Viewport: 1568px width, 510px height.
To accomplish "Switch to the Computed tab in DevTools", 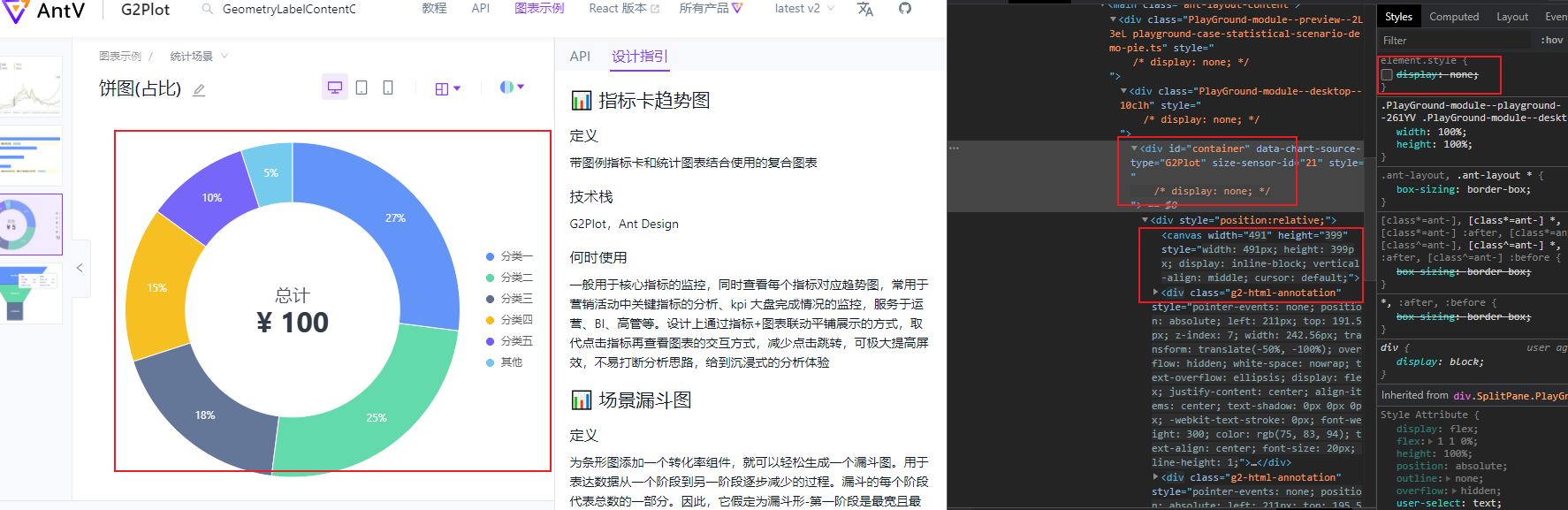I will (1454, 17).
